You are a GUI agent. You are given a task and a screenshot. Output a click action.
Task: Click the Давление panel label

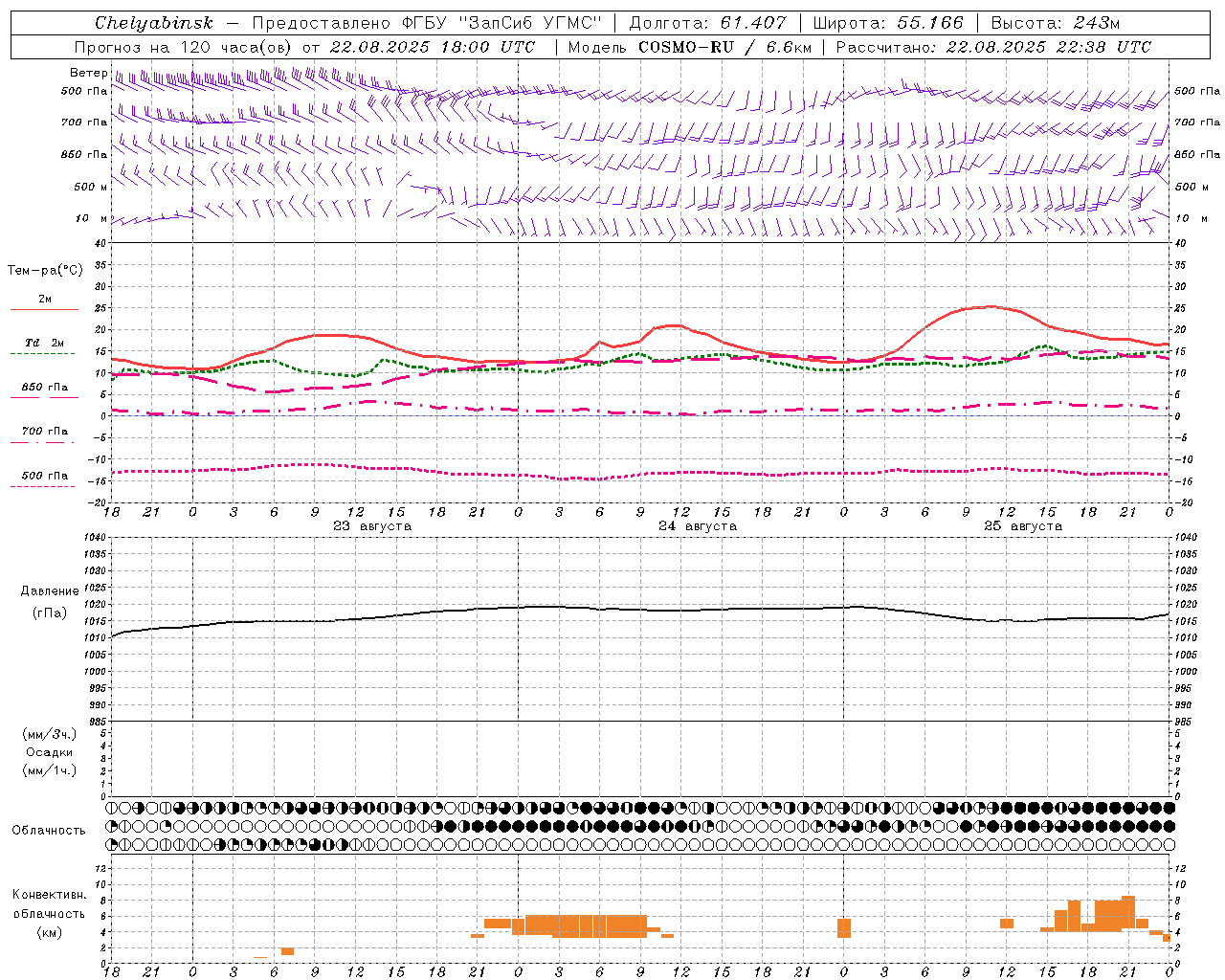pyautogui.click(x=50, y=591)
